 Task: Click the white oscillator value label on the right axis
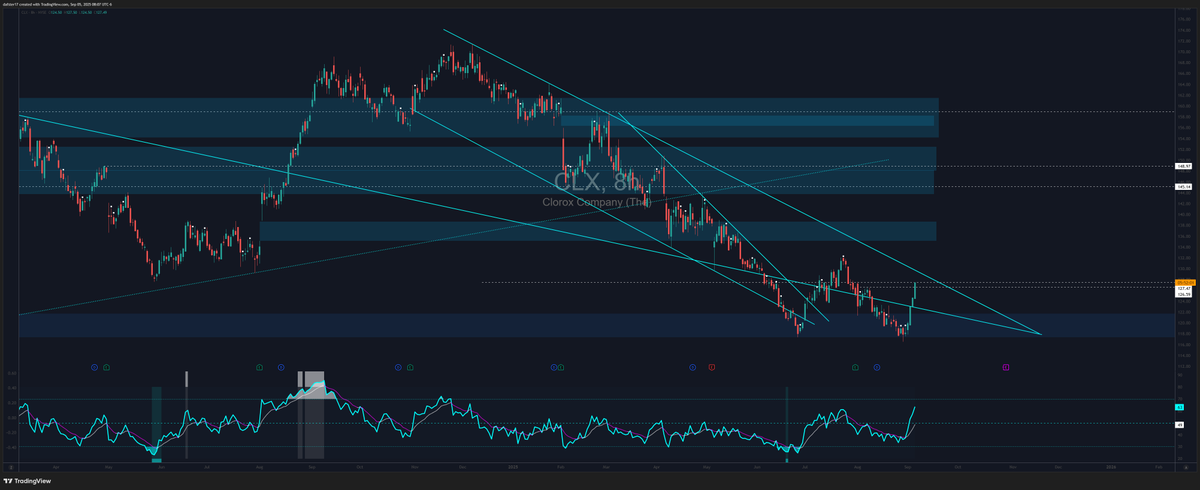(x=1180, y=424)
